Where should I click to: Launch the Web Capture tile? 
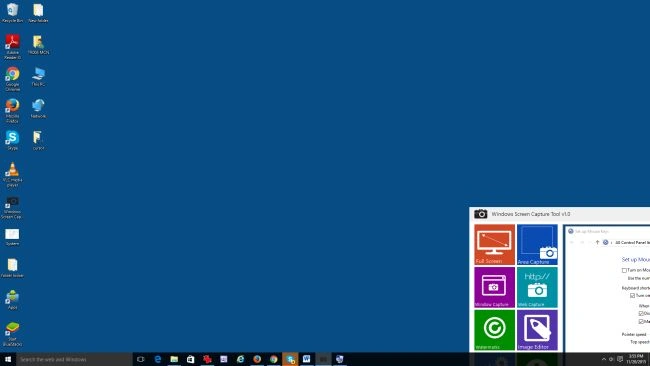click(537, 287)
